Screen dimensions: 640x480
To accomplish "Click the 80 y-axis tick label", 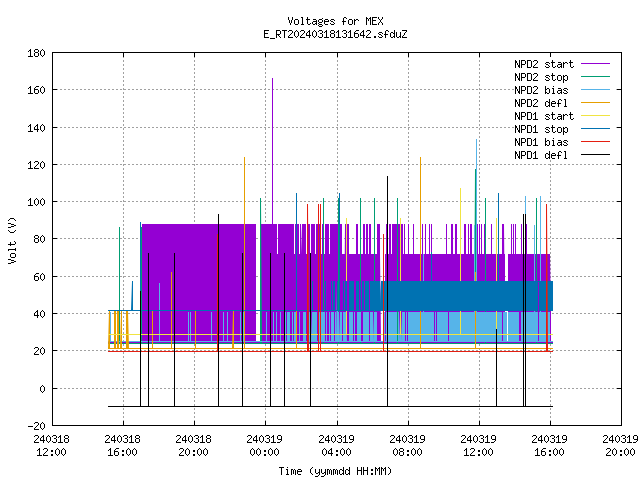I will [39, 239].
